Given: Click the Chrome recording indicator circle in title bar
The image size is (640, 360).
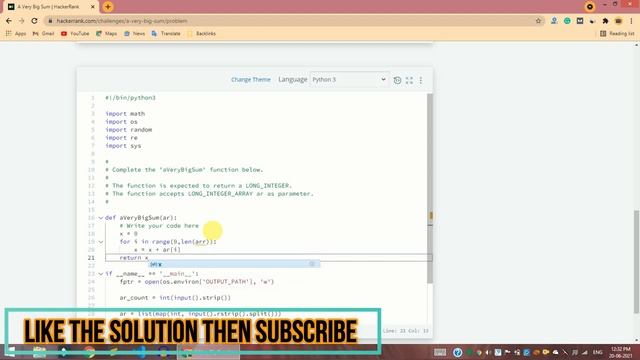Looking at the screenshot, I should [x=589, y=7].
